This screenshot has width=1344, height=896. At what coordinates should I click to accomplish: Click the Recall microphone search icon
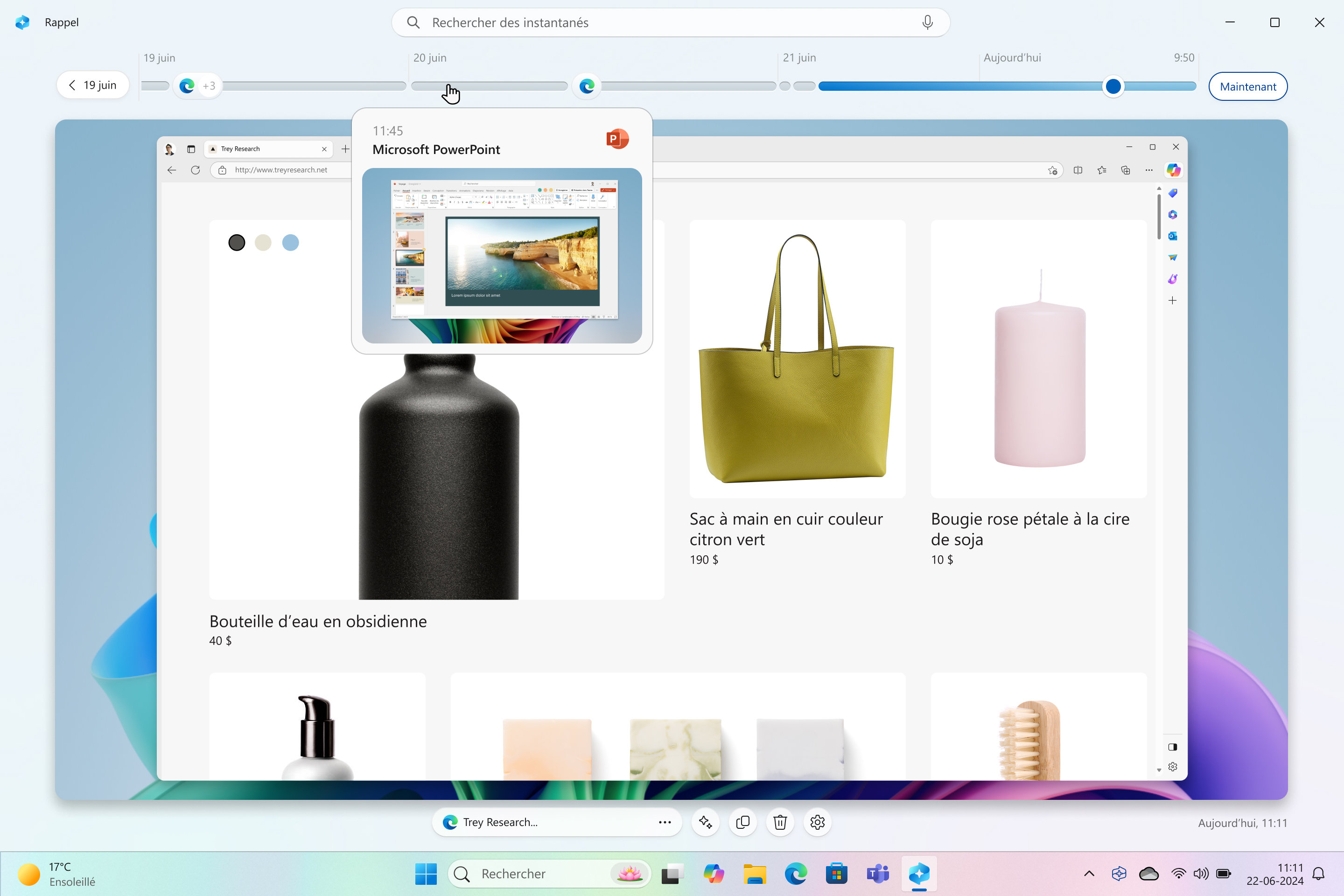[x=928, y=22]
